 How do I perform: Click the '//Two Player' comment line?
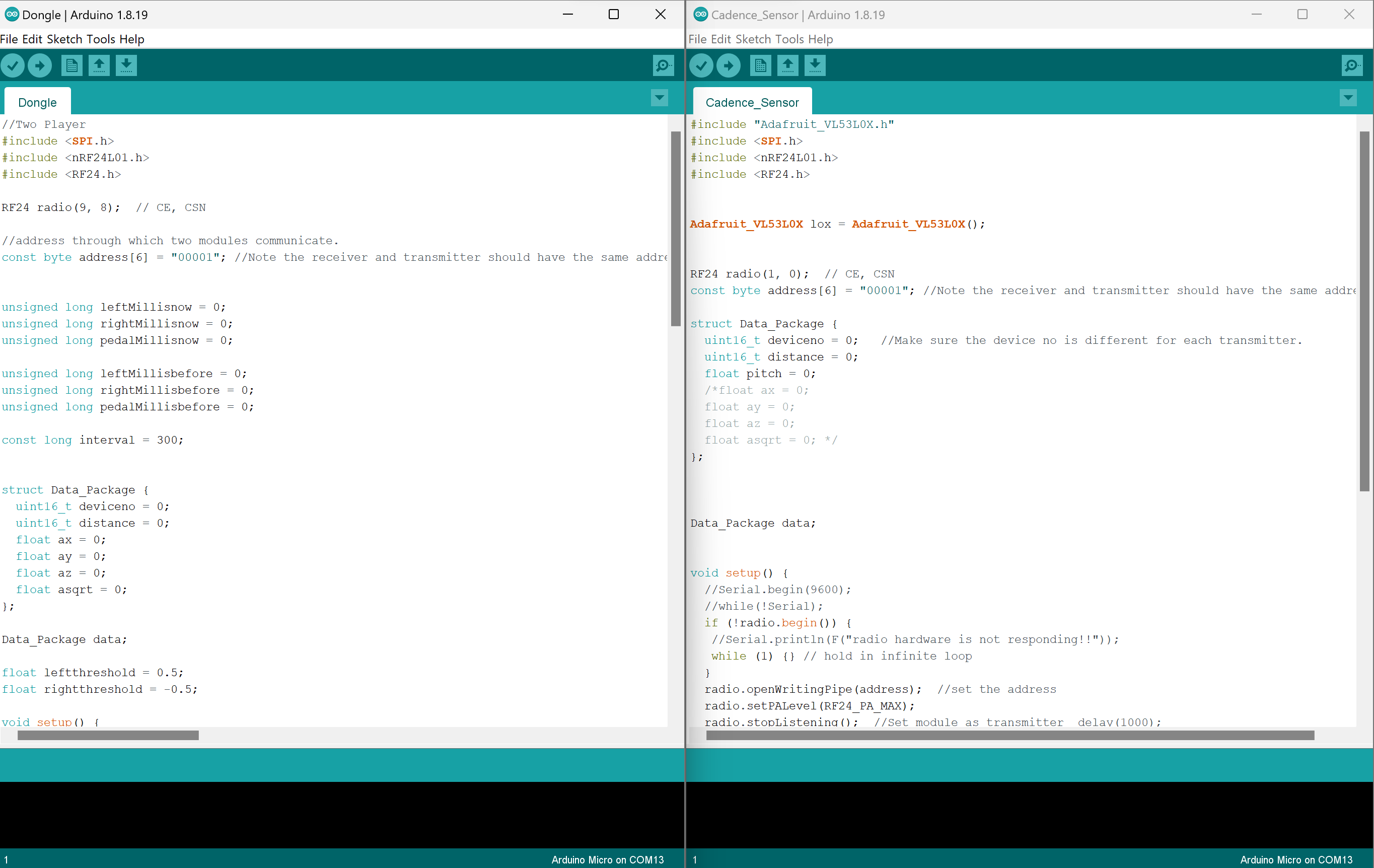coord(44,124)
